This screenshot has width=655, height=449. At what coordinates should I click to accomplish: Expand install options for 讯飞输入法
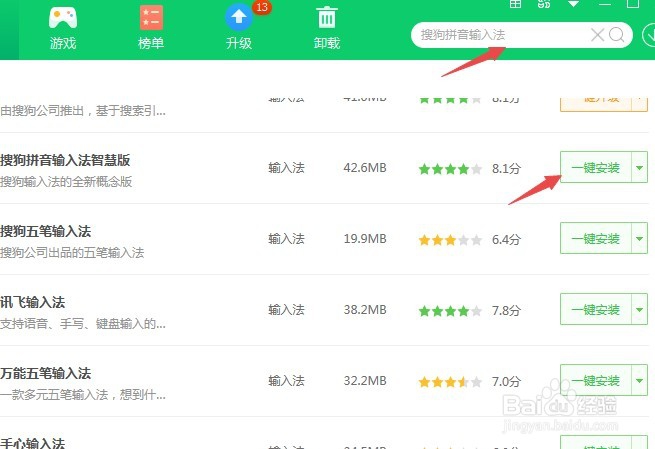pyautogui.click(x=639, y=309)
